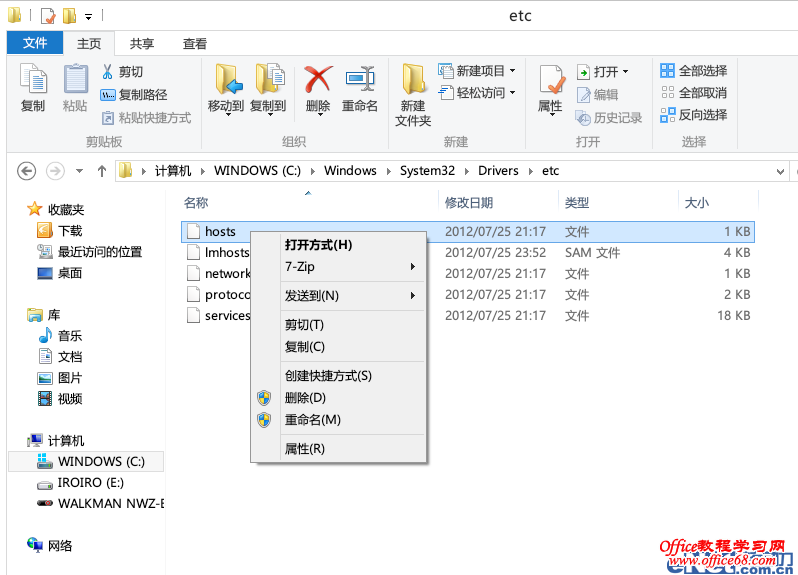Click Select none (全部取消)

694,93
